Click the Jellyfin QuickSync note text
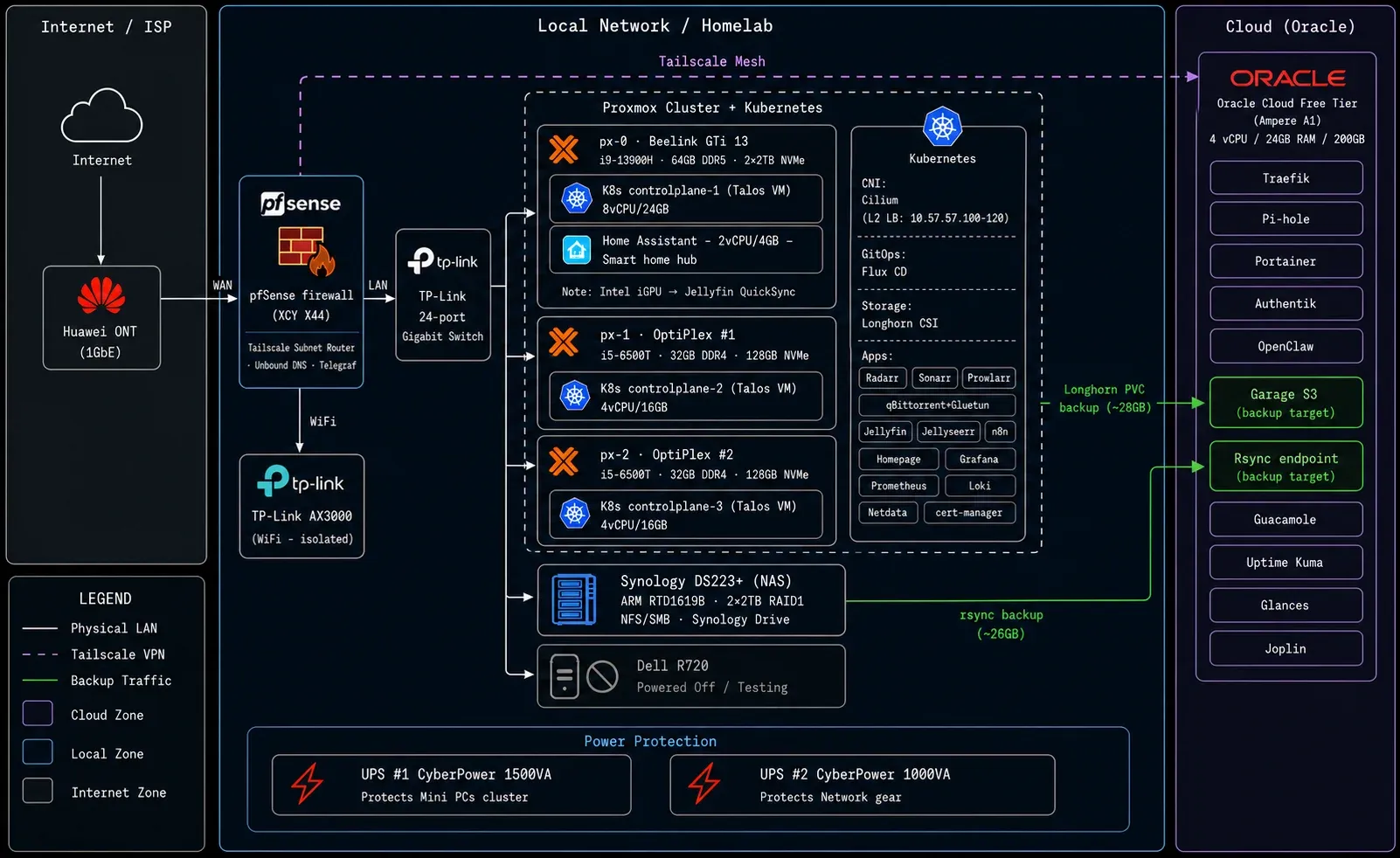1400x858 pixels. point(678,292)
